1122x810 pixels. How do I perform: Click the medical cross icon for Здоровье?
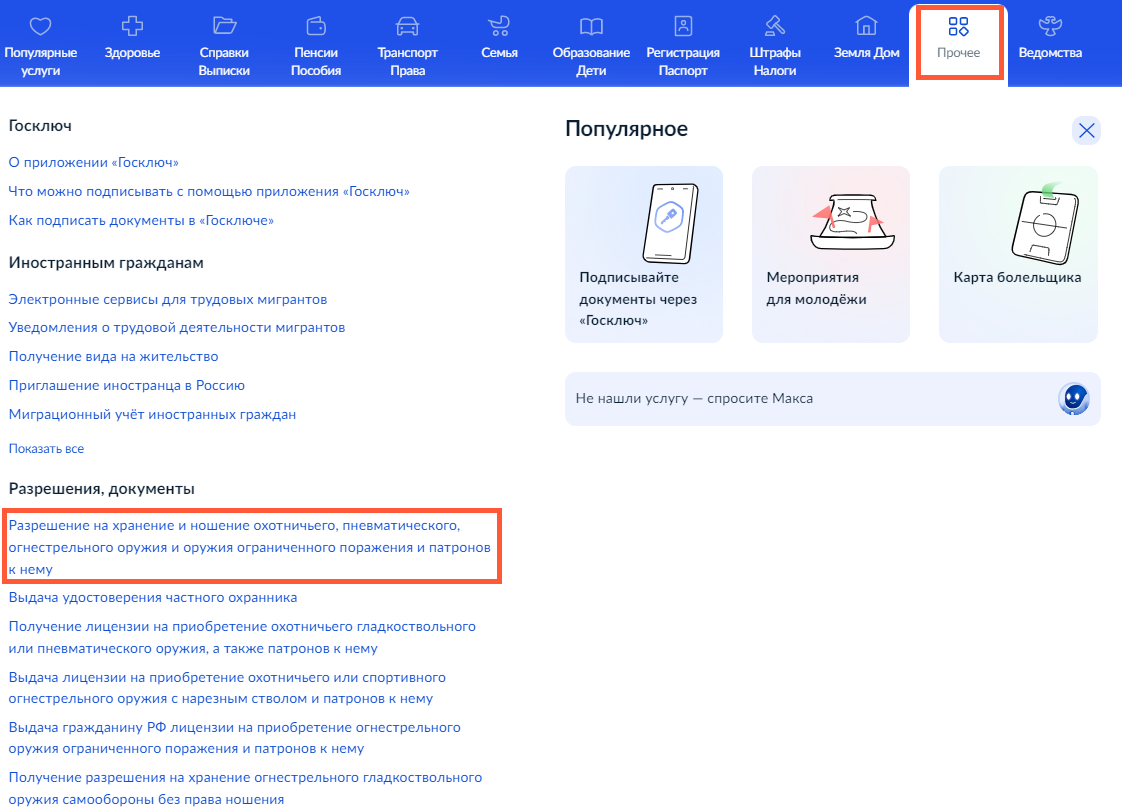pyautogui.click(x=132, y=26)
